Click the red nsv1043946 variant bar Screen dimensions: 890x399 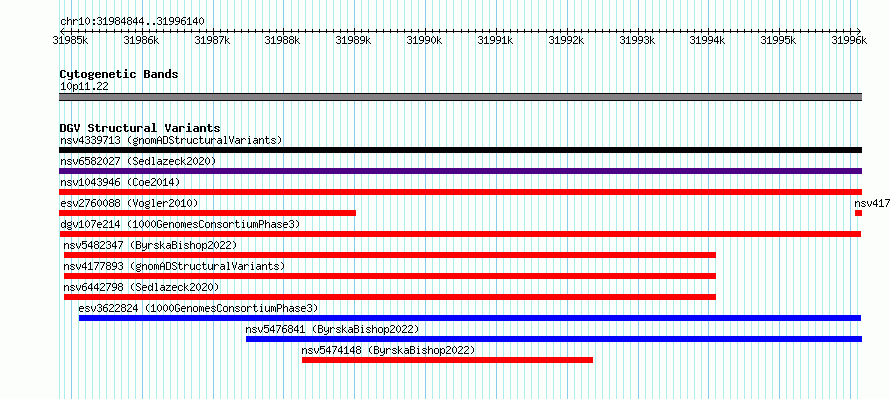[x=460, y=192]
